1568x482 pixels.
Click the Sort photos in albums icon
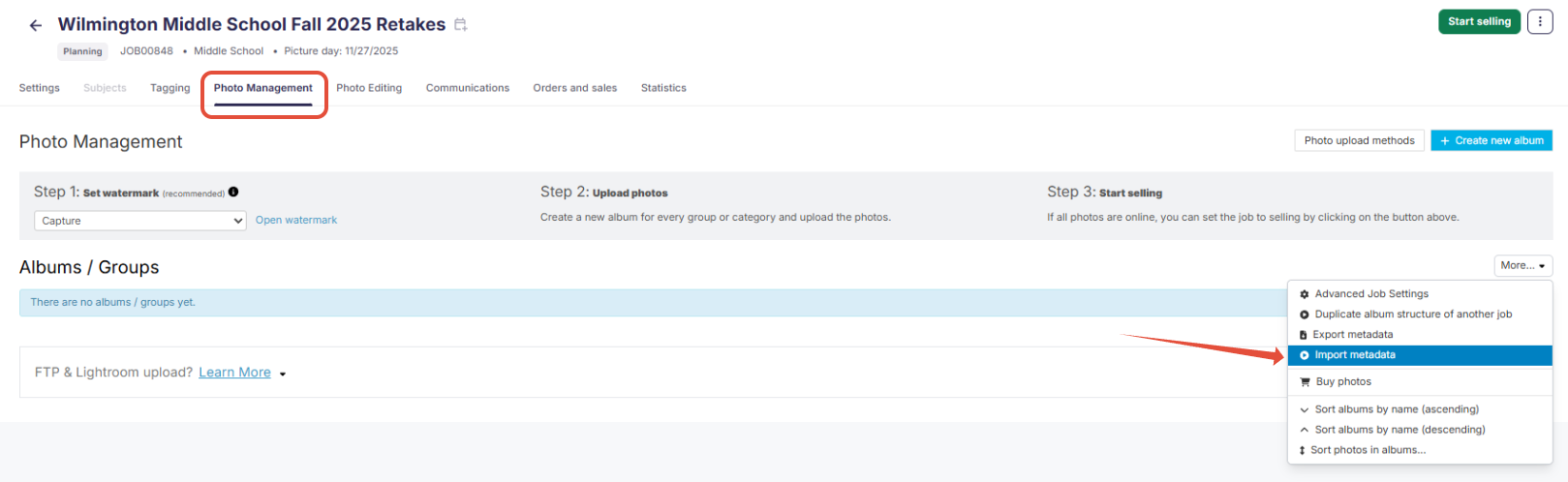(x=1303, y=450)
